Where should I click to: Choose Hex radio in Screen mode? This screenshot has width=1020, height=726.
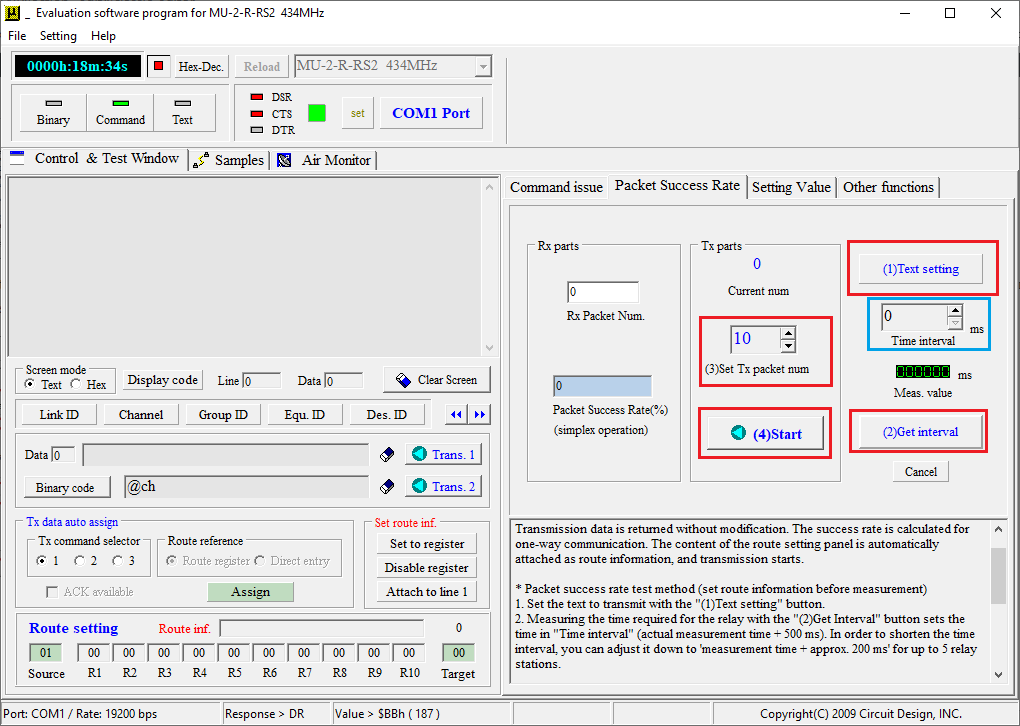tap(75, 384)
